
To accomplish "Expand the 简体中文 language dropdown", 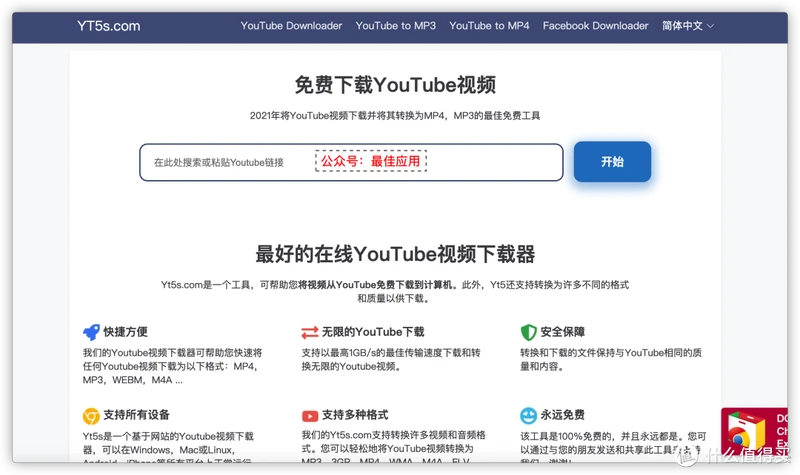I will [x=688, y=26].
